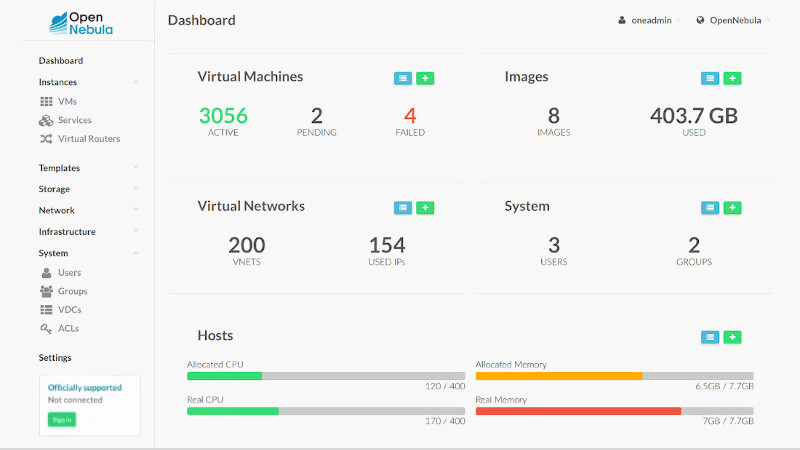Collapse the System sidebar section

[135, 253]
